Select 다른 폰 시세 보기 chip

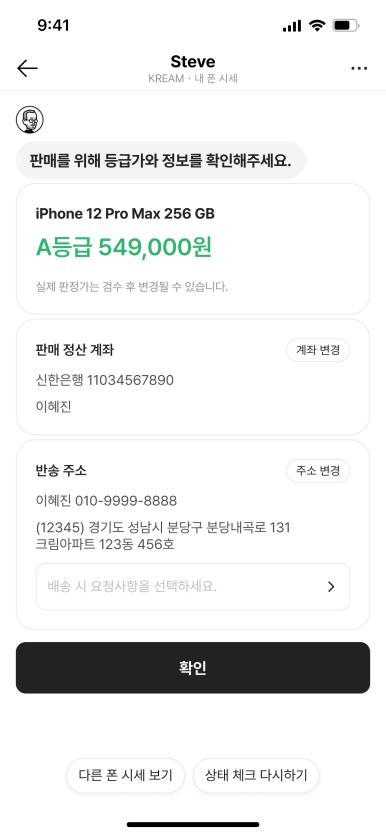(x=126, y=775)
